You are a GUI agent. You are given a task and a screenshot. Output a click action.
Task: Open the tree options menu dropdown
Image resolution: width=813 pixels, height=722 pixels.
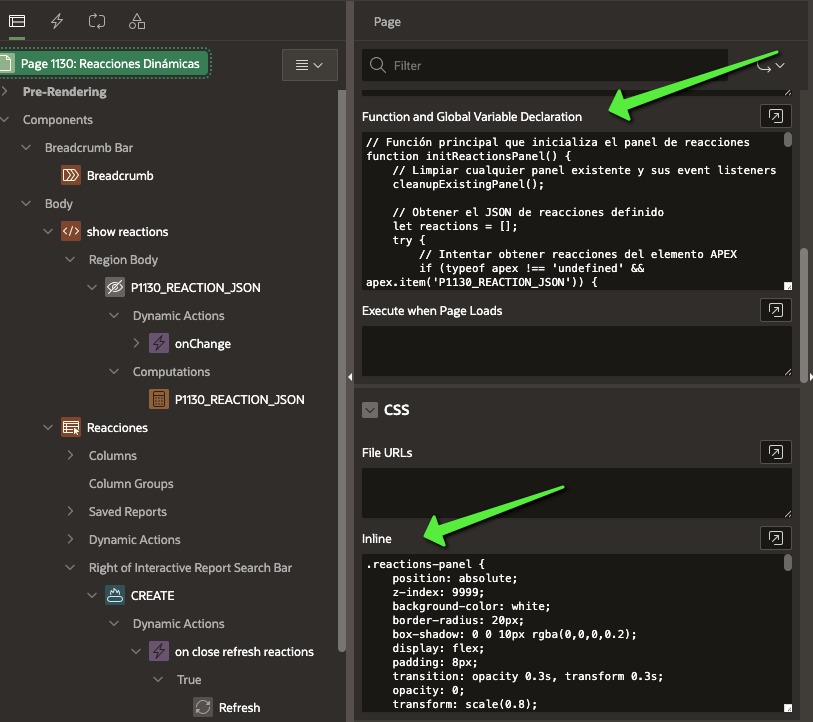309,65
